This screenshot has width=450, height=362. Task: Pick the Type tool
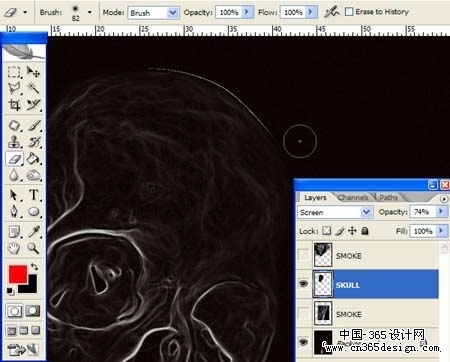[33, 195]
